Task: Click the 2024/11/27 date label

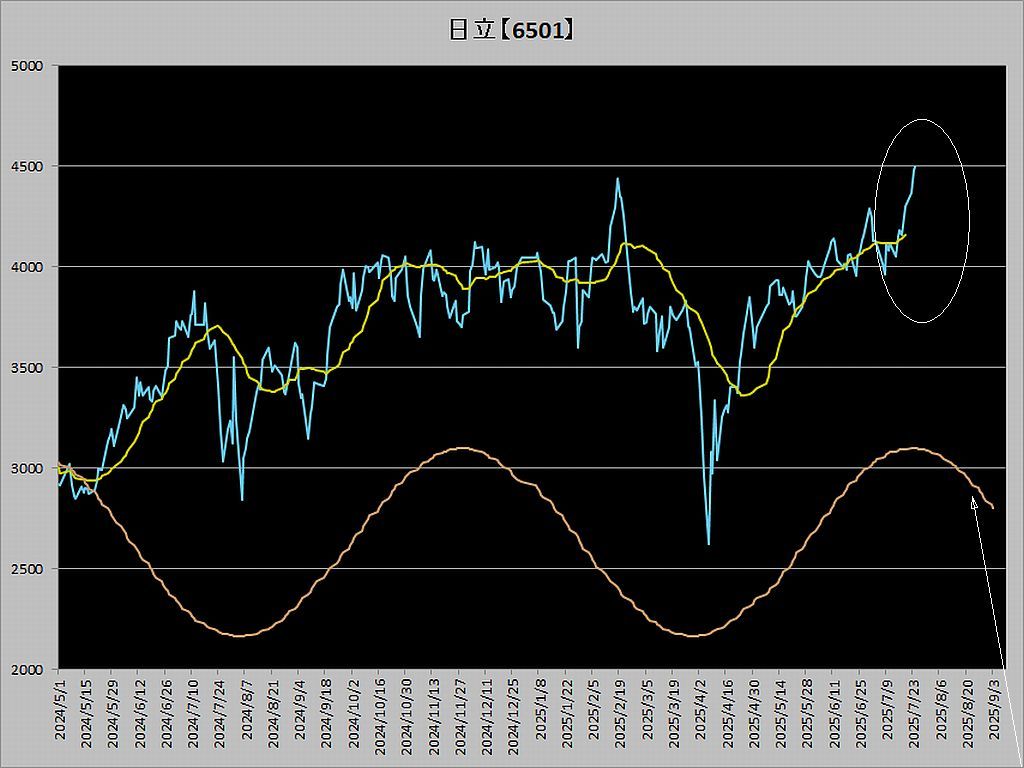Action: coord(459,710)
